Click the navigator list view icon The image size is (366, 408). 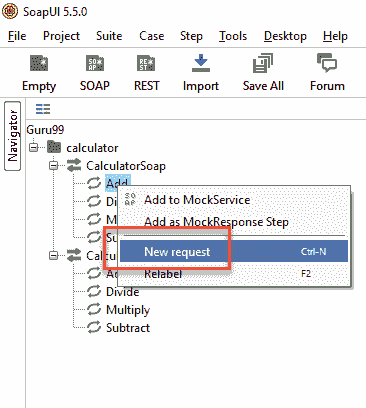[43, 109]
